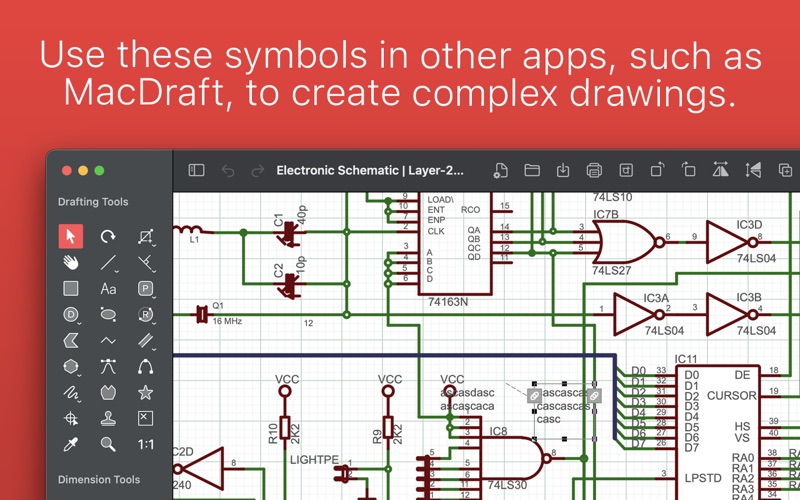Screen dimensions: 800x500
Task: Click right link icon on selected text box
Action: pos(594,395)
